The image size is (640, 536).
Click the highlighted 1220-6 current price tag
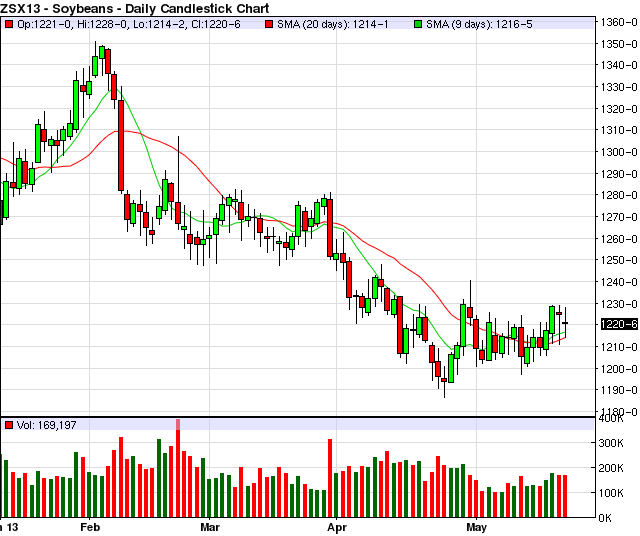[619, 324]
